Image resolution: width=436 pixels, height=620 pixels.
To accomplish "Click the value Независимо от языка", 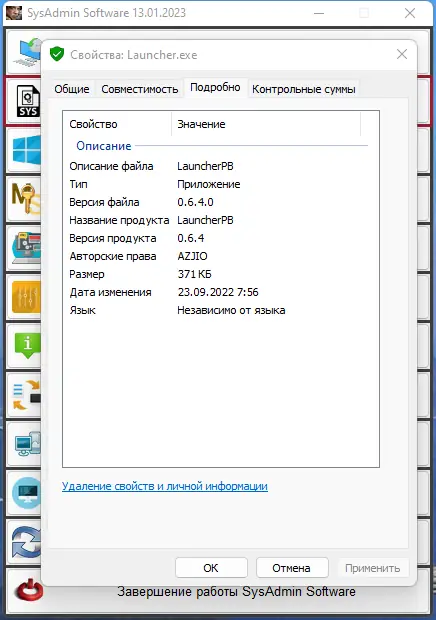I will pyautogui.click(x=231, y=310).
